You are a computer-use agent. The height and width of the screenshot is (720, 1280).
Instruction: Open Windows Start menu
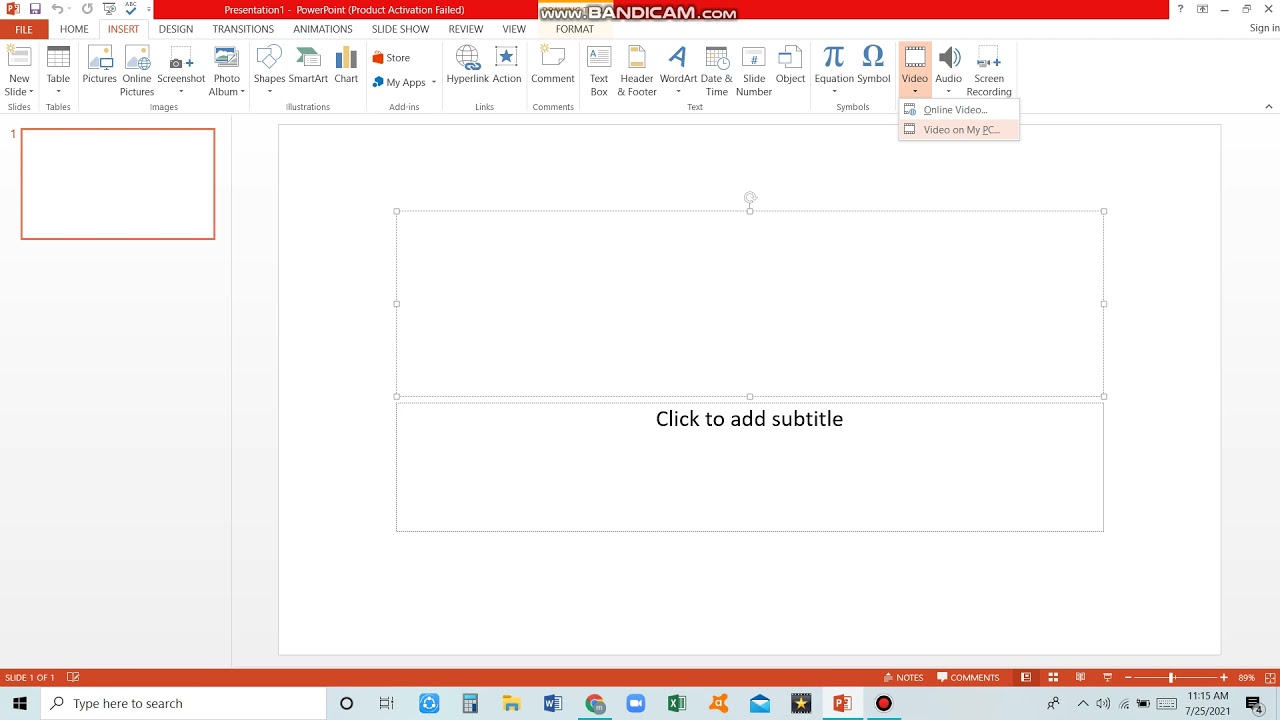(x=20, y=703)
